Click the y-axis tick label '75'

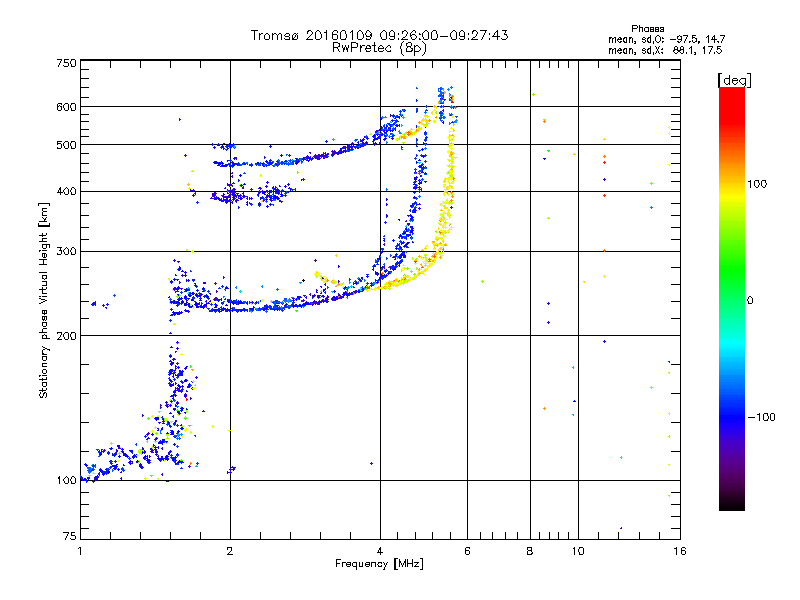click(x=70, y=536)
